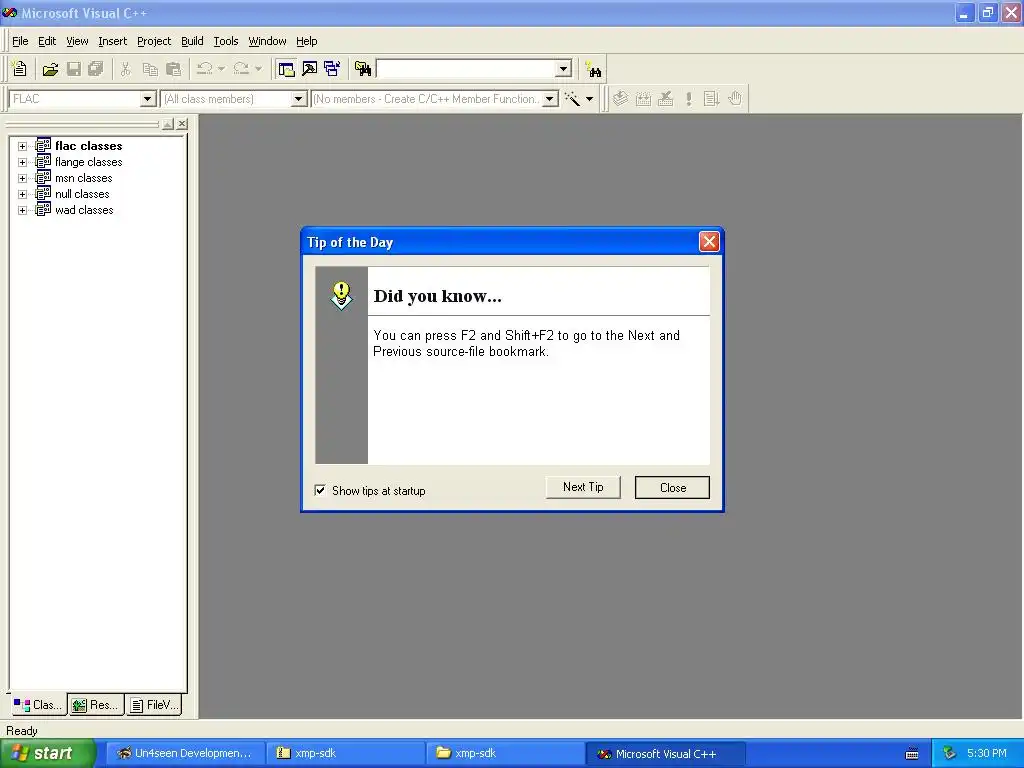
Task: Expand the wad classes node
Action: (22, 210)
